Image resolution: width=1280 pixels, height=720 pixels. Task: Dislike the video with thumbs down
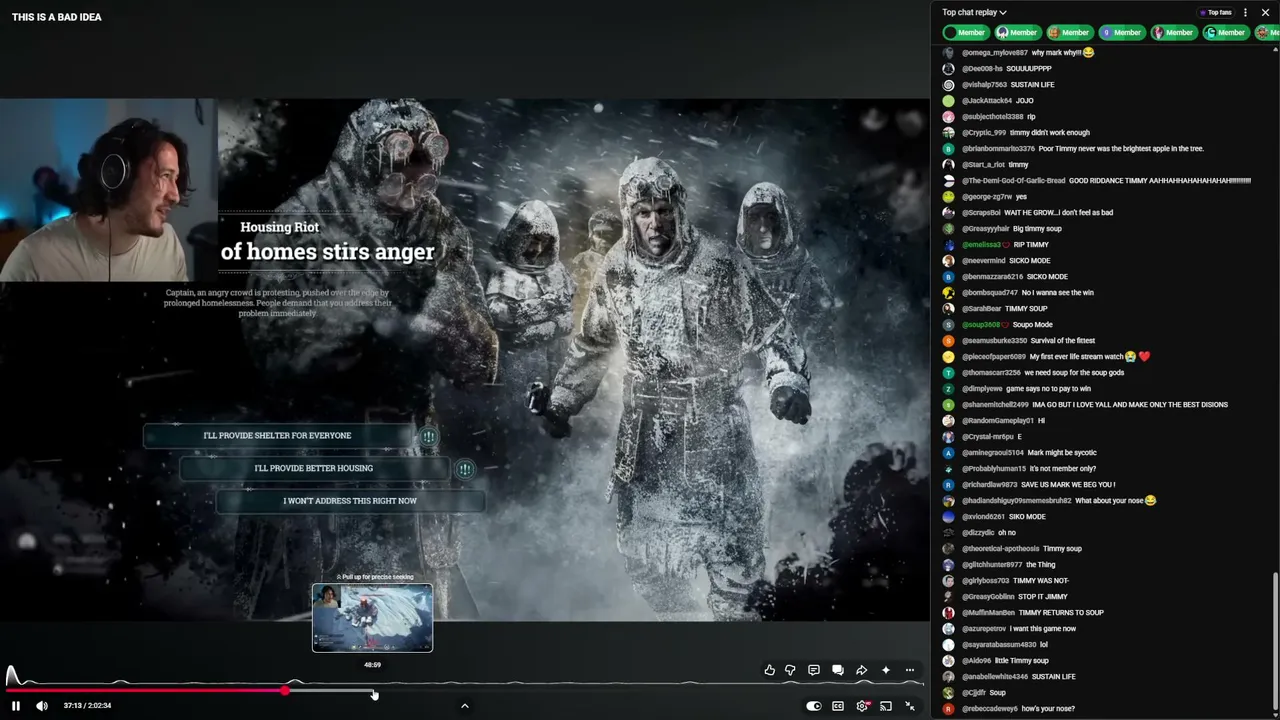(790, 670)
